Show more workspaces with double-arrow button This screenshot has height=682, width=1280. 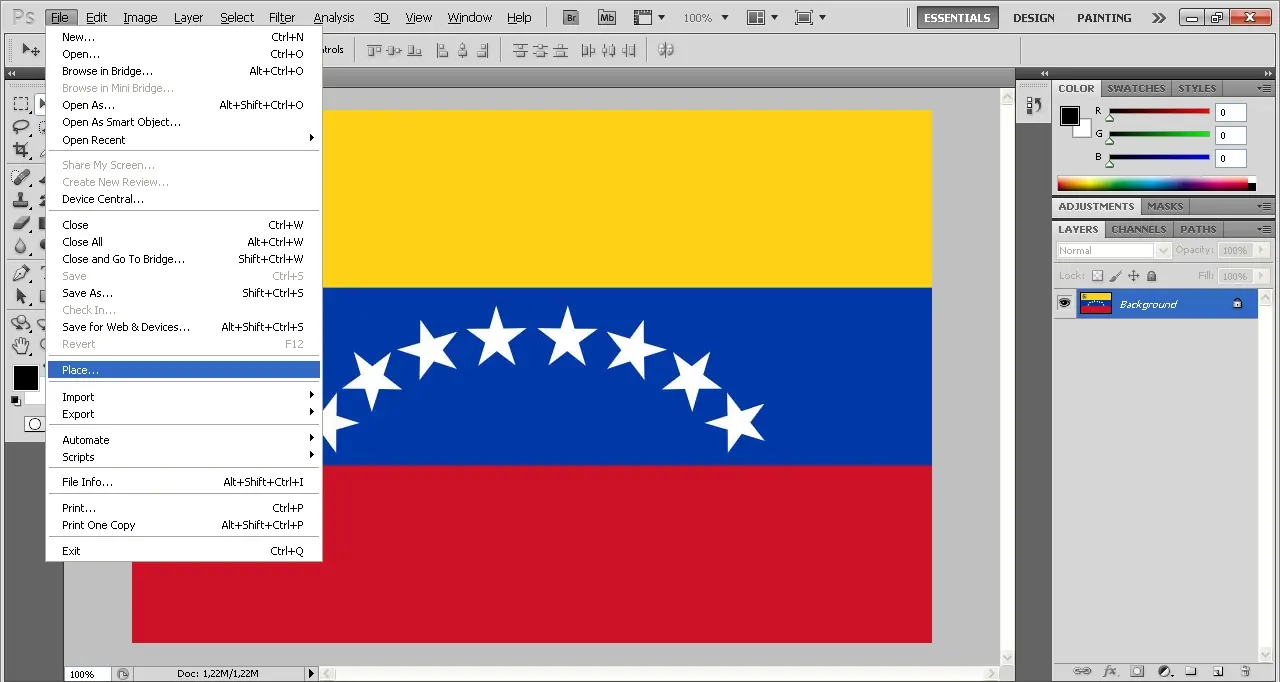(x=1158, y=17)
